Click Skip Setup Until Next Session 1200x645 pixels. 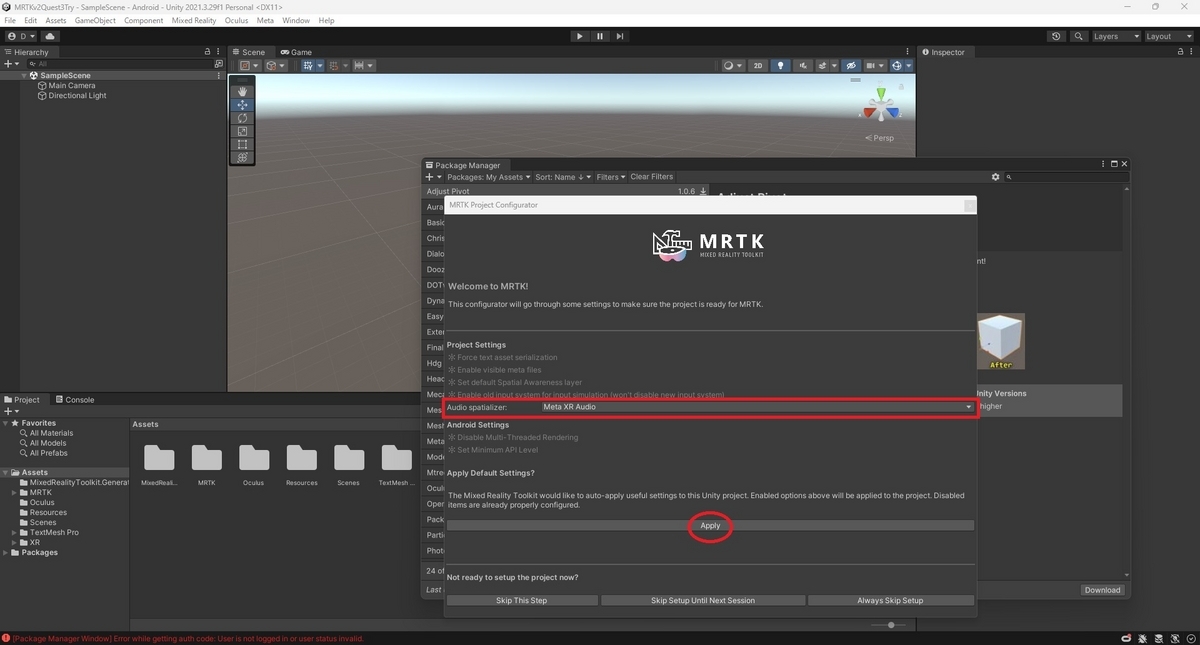(x=702, y=600)
